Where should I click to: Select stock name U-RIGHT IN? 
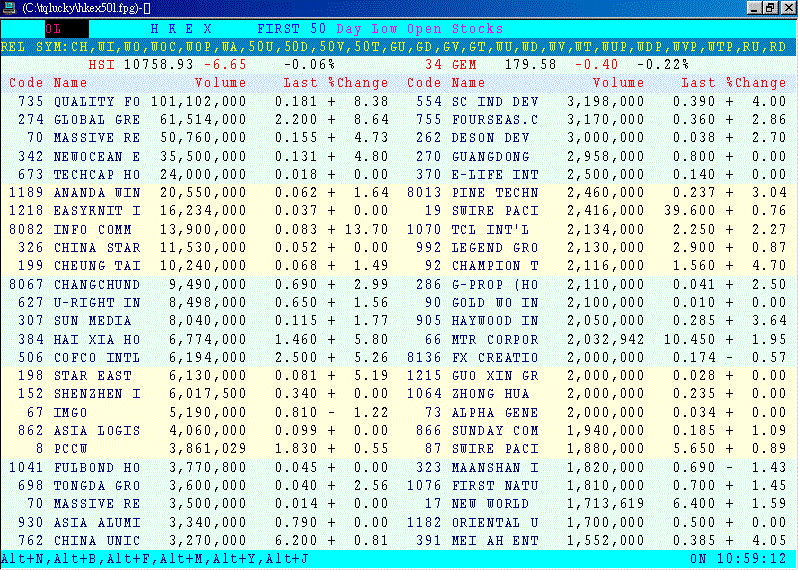97,303
